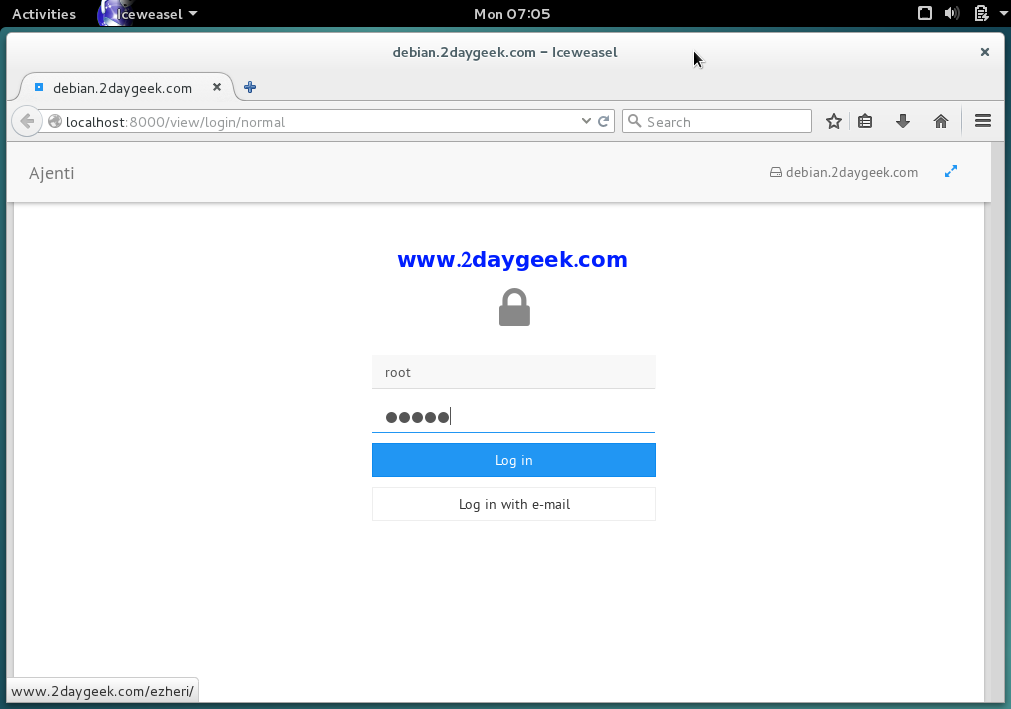
Task: Open the system status menu arrow
Action: [x=1003, y=14]
